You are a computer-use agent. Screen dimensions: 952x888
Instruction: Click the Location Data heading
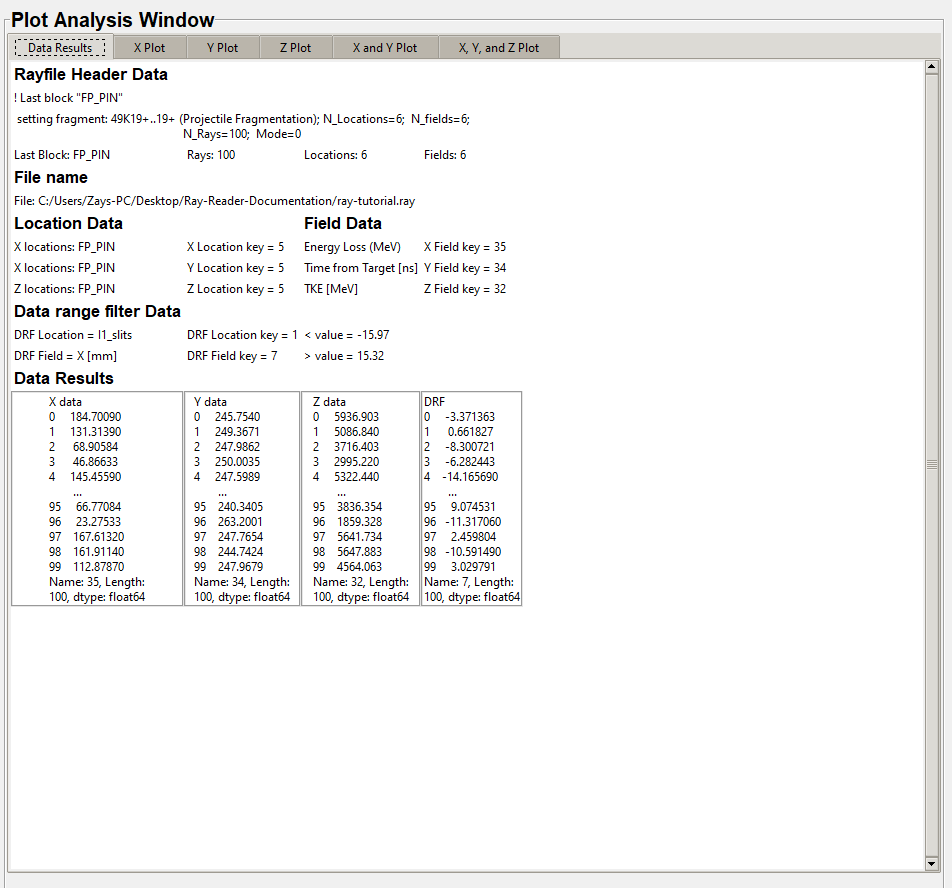click(x=68, y=224)
